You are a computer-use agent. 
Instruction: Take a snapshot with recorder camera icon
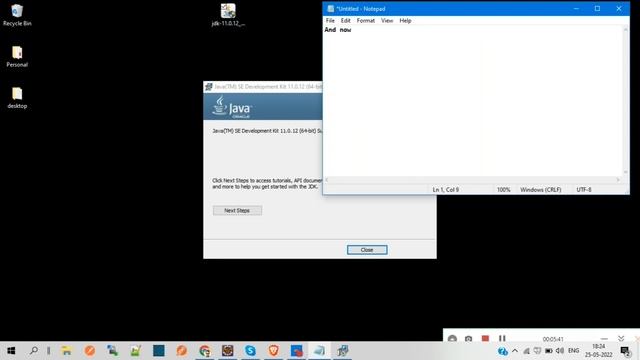[469, 338]
